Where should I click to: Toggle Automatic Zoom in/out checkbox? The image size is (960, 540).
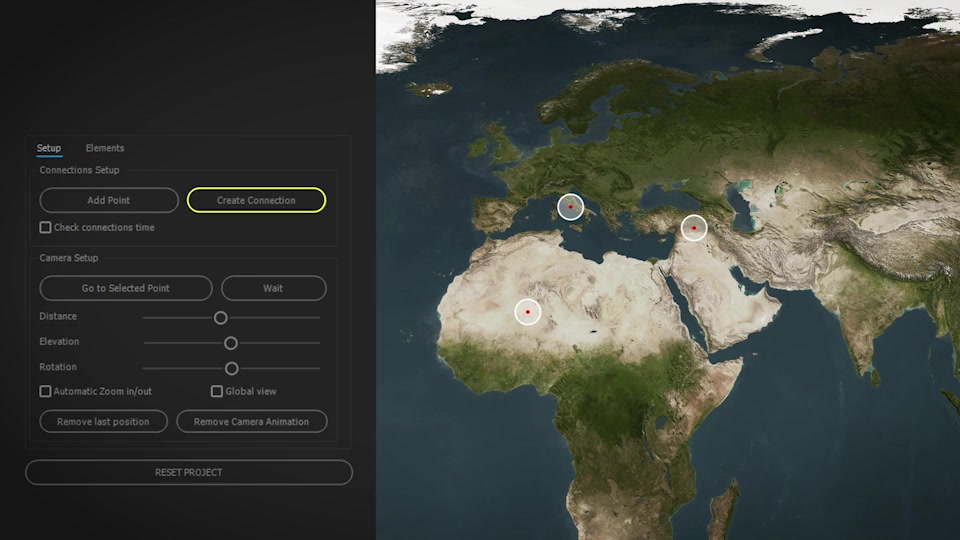coord(45,391)
